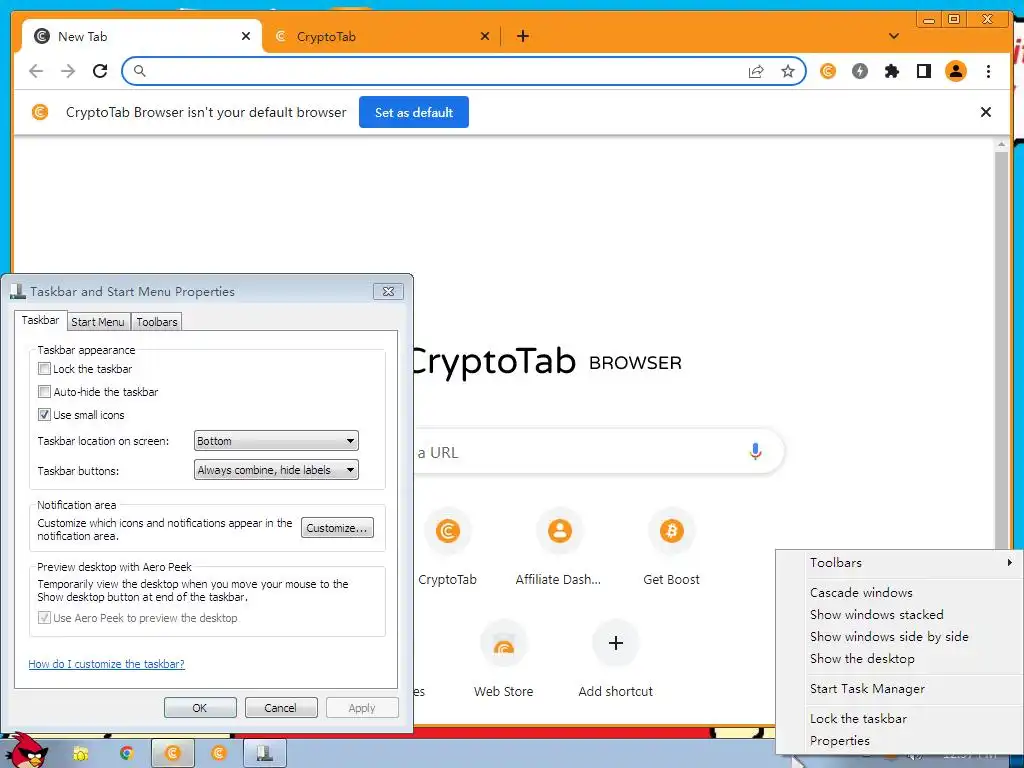The height and width of the screenshot is (768, 1024).
Task: Open the orange CryptoTab toolbar extension icon
Action: point(827,71)
